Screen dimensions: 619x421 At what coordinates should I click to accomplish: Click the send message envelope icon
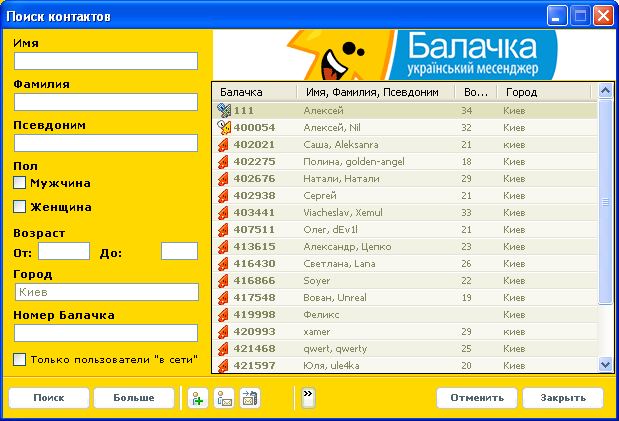[223, 398]
